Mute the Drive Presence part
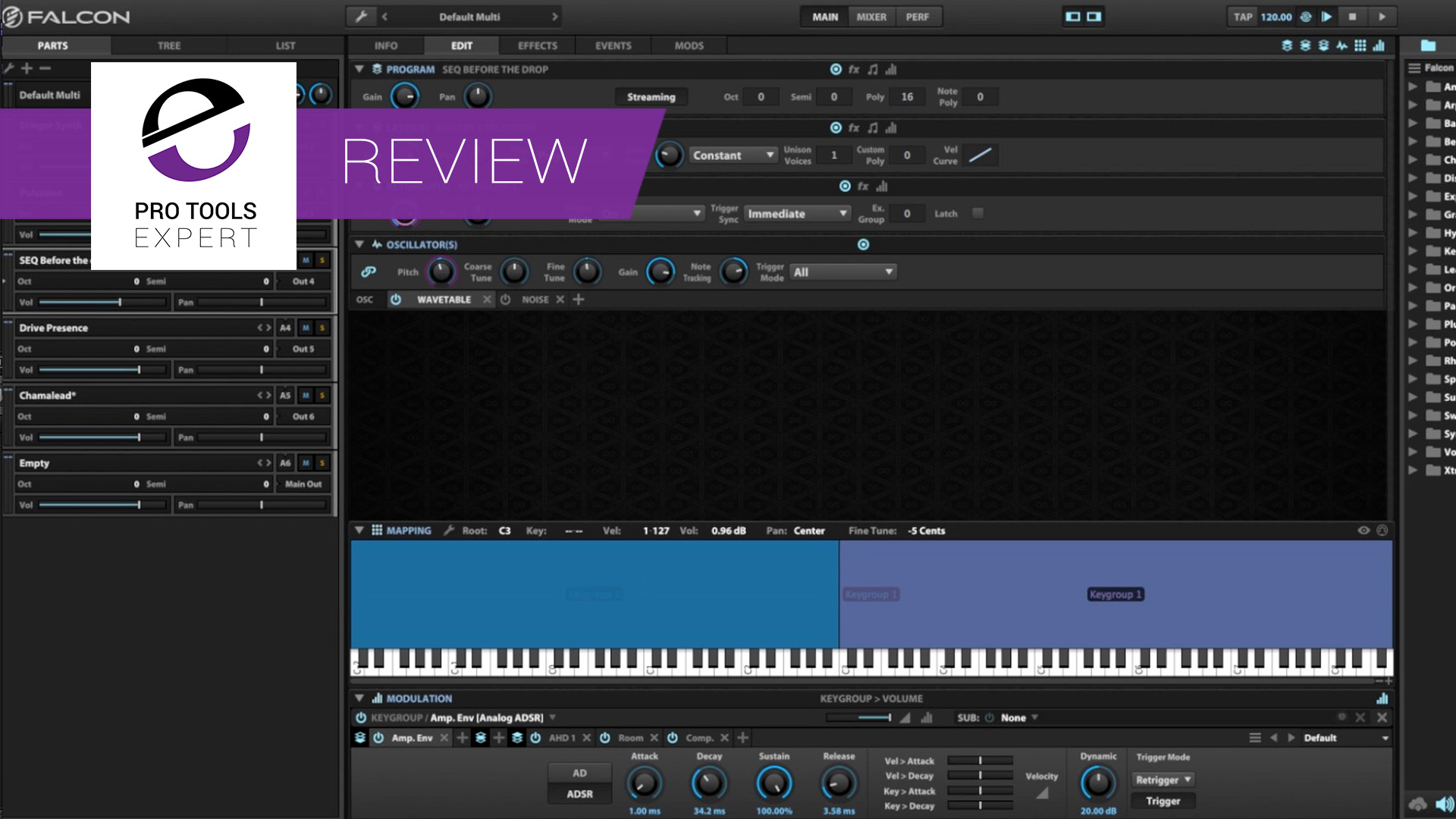1456x819 pixels. tap(306, 328)
